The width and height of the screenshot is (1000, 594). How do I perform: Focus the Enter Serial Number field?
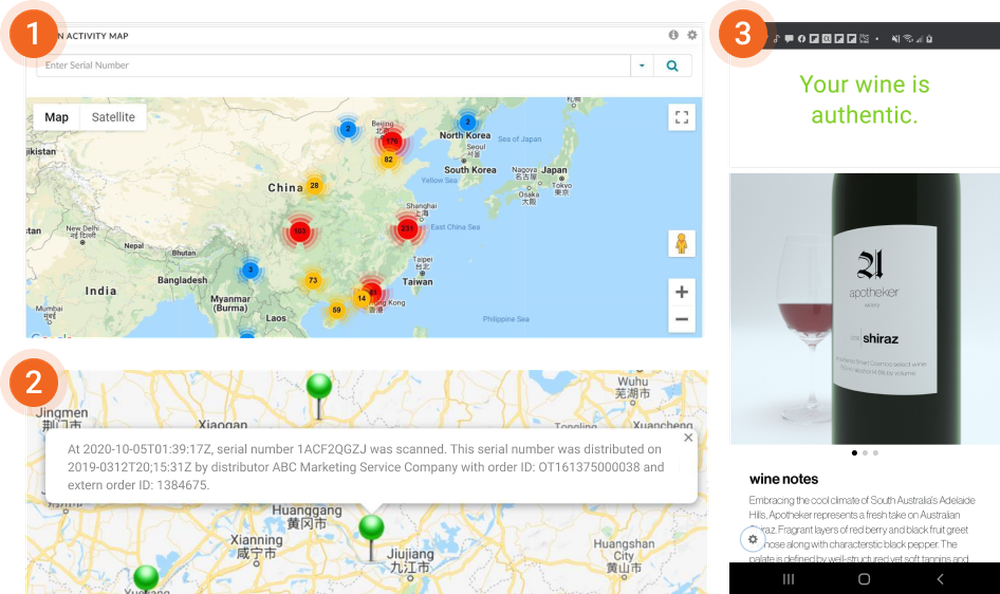(x=334, y=66)
